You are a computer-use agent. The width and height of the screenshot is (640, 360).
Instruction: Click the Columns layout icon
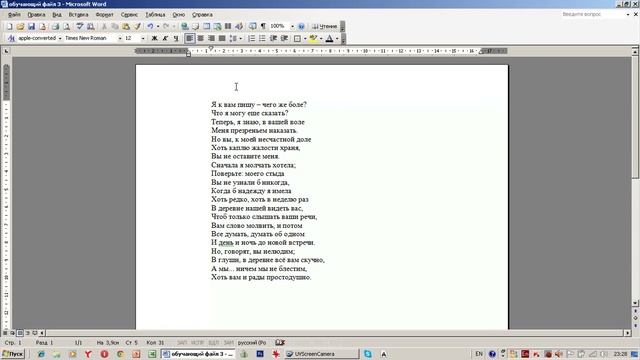click(228, 26)
